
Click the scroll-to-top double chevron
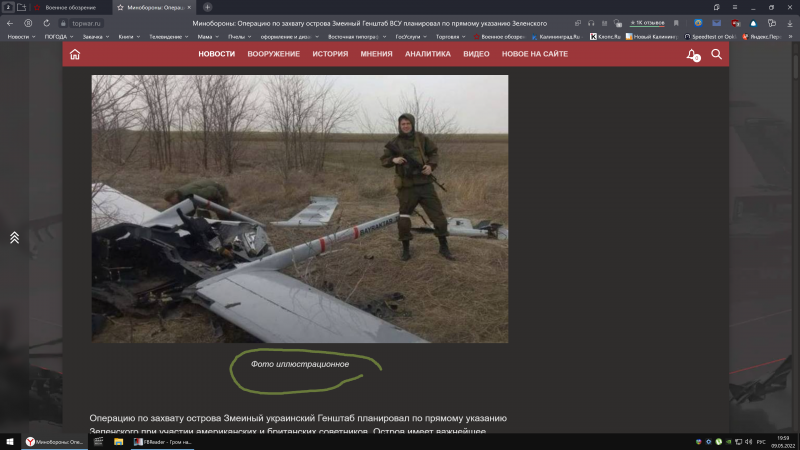click(14, 237)
